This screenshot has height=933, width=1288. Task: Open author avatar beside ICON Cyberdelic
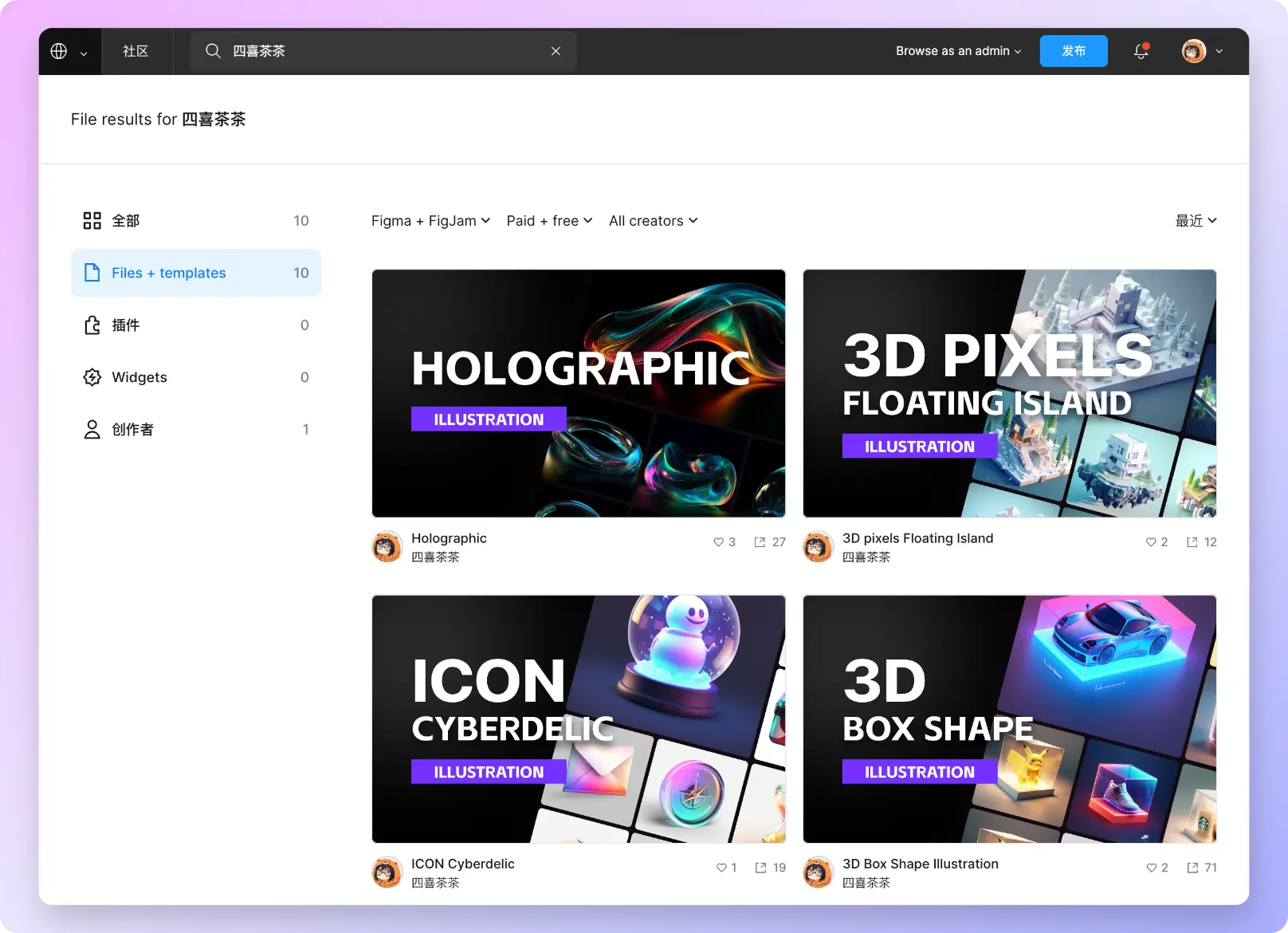387,872
